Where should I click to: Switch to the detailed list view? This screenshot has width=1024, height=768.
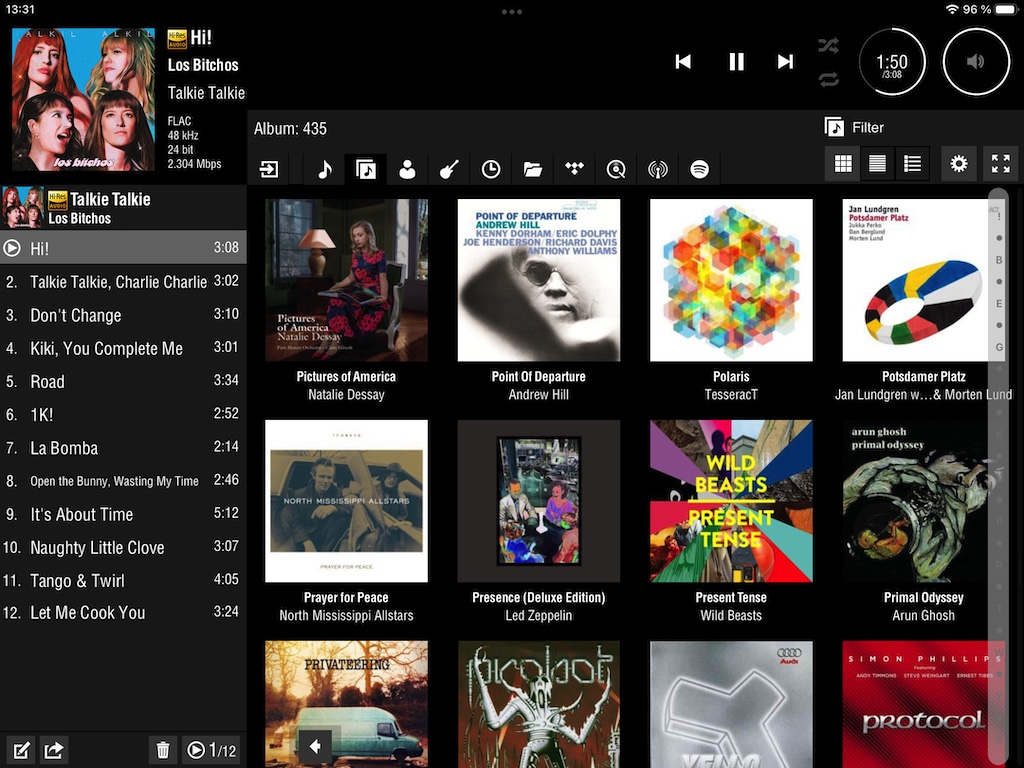[912, 163]
